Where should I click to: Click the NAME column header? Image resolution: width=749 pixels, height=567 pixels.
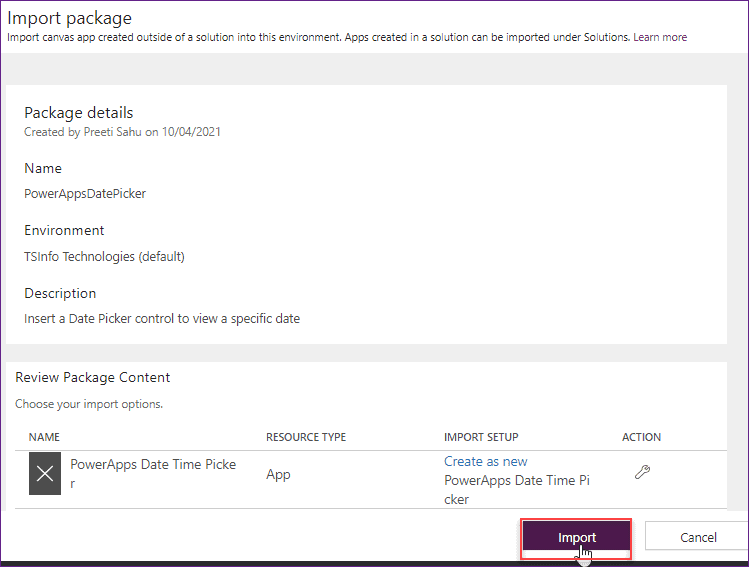tap(44, 437)
